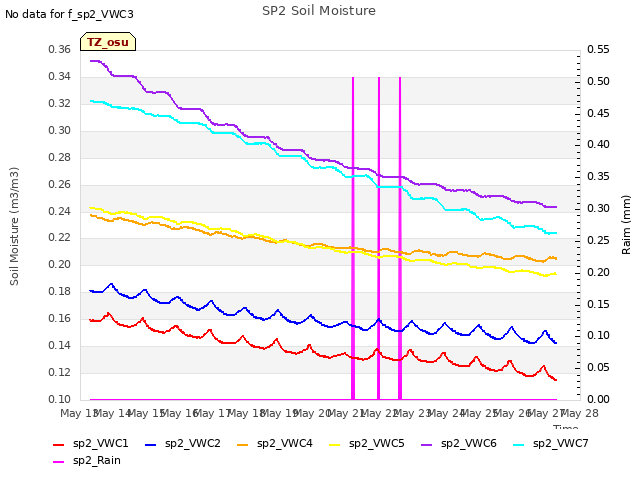Click the orange sp2_VWC4 legend color marker
Viewport: 640px width, 480px height.
[x=243, y=444]
